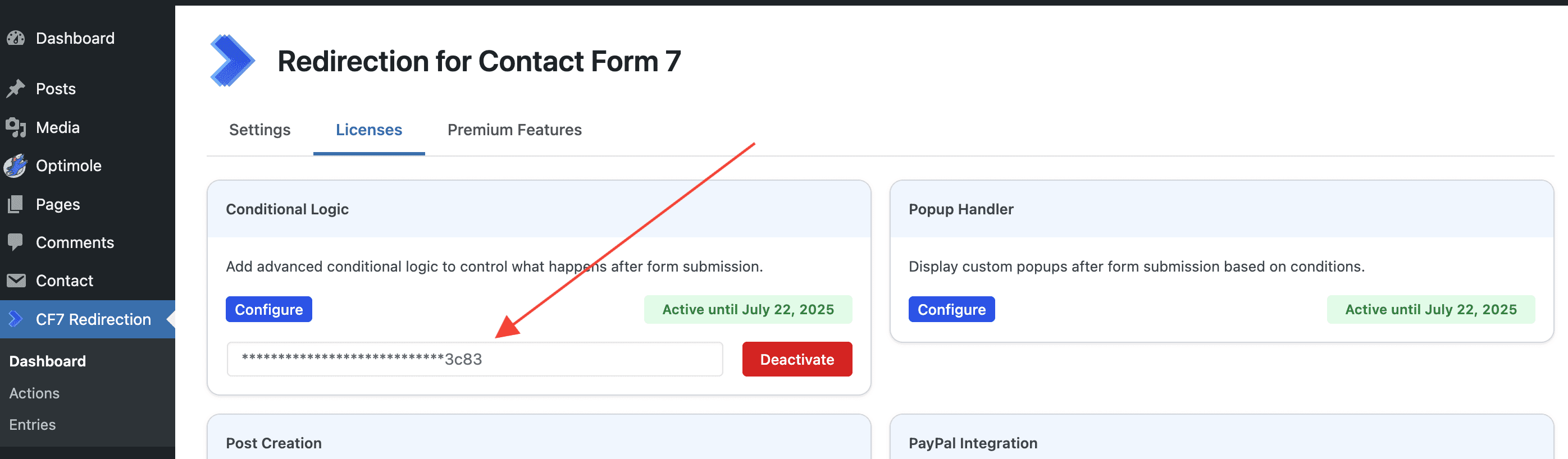The height and width of the screenshot is (459, 1568).
Task: Open the Premium Features tab
Action: (x=514, y=130)
